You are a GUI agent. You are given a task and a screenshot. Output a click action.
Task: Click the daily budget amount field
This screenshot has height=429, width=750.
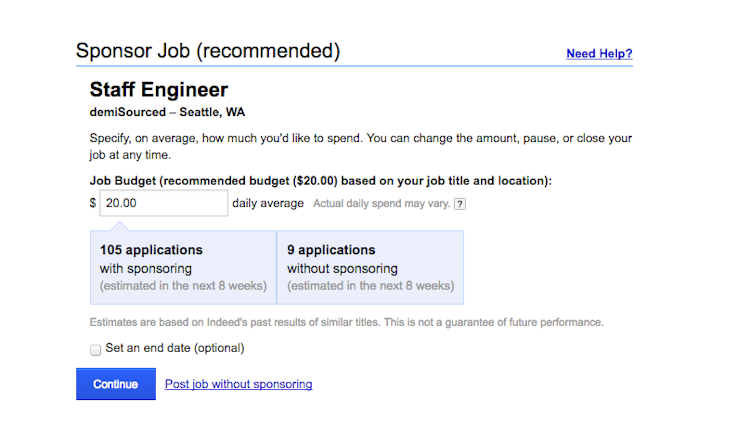164,203
